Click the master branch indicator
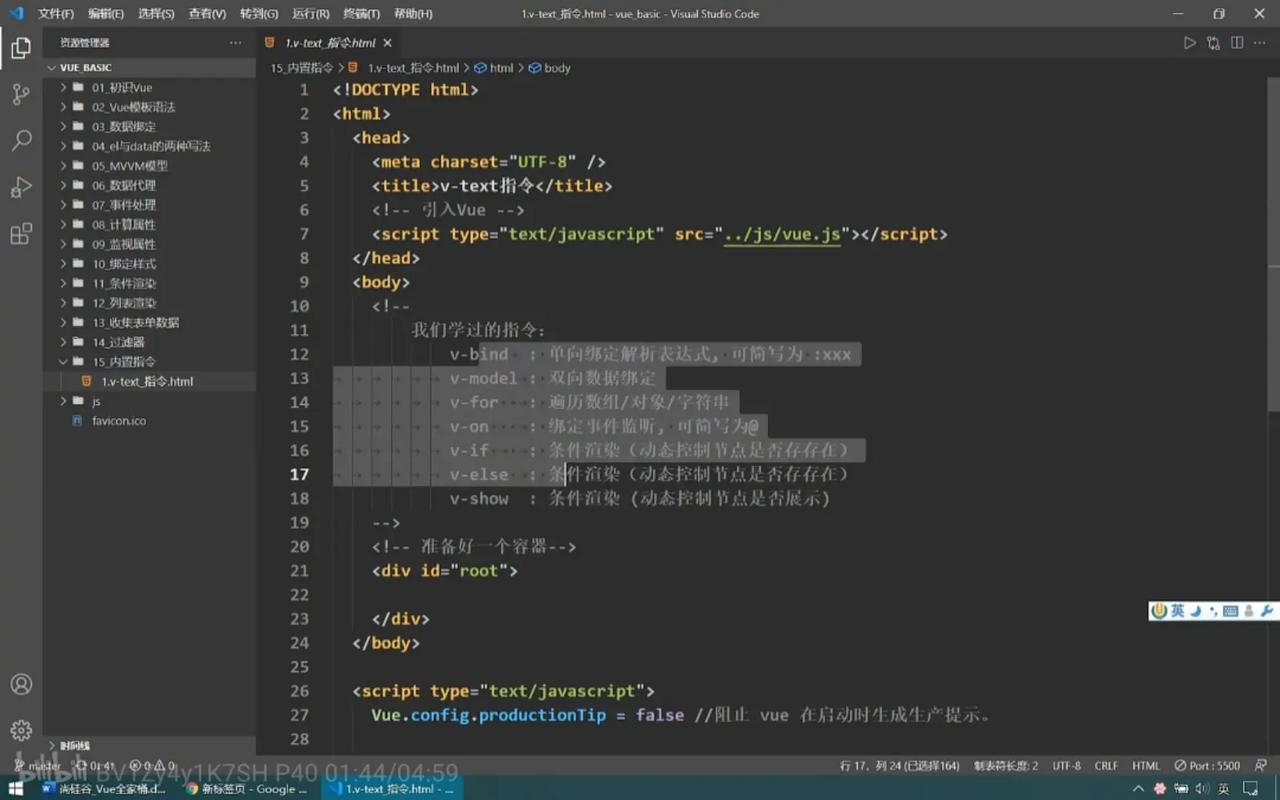1280x800 pixels. pyautogui.click(x=35, y=766)
